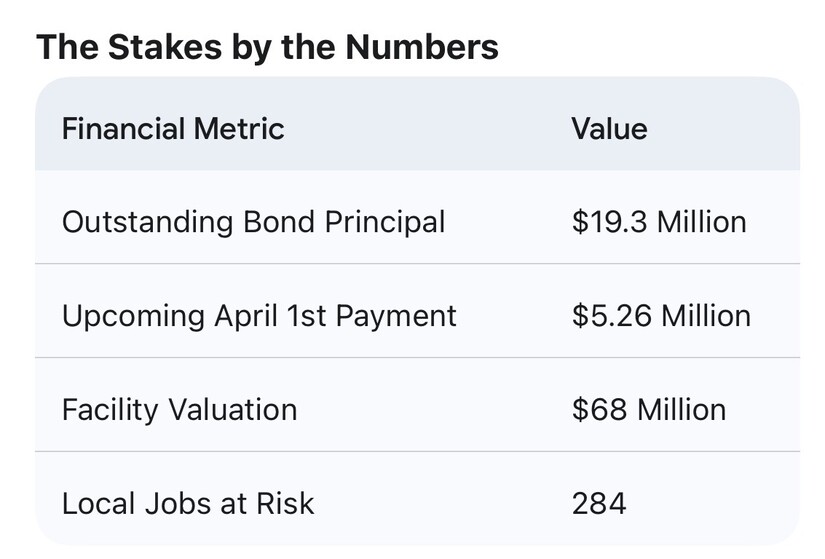The width and height of the screenshot is (825, 559).
Task: Select the "Facility Valuation" row label
Action: (x=179, y=409)
